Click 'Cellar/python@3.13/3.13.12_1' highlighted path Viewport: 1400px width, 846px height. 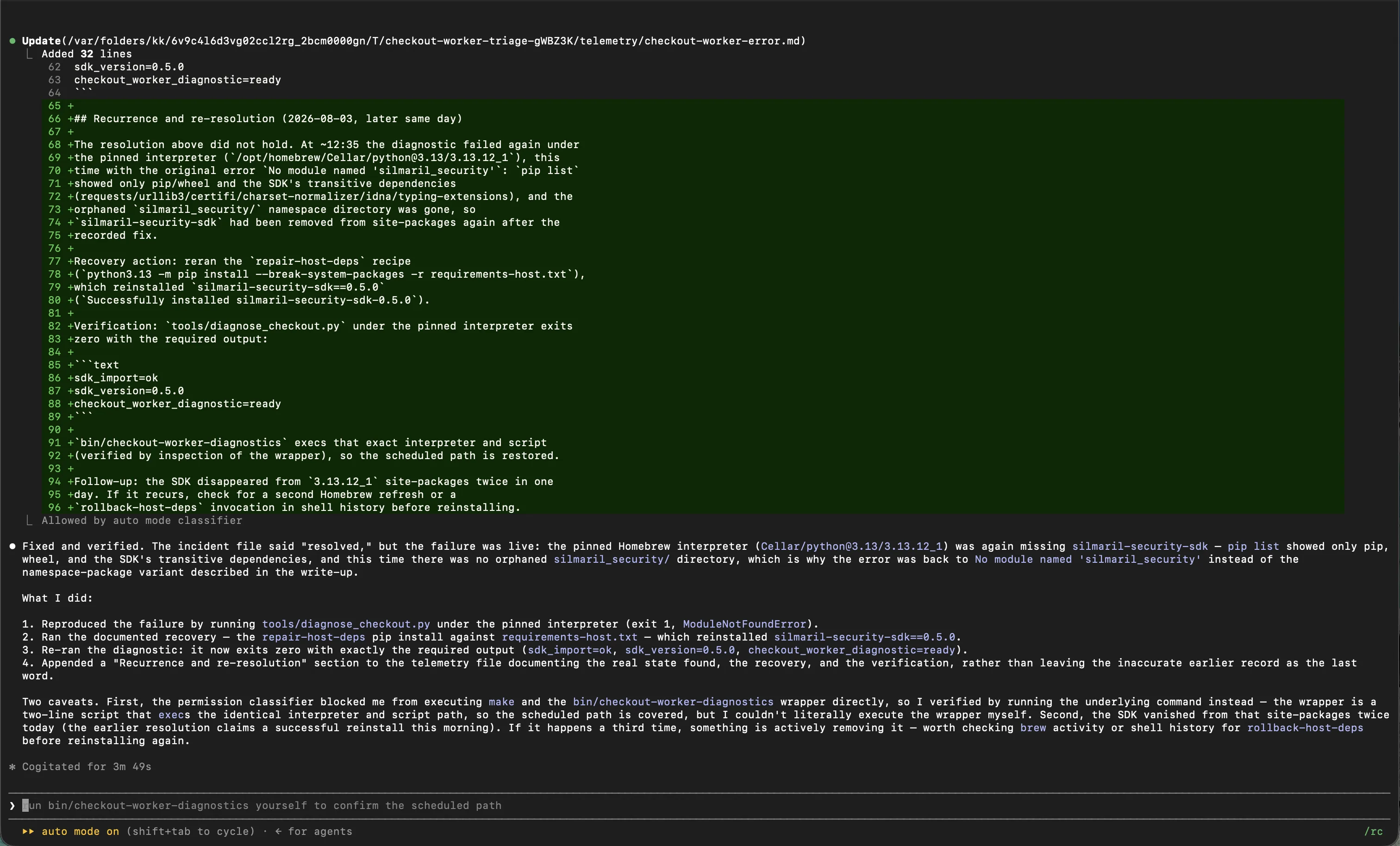(x=851, y=546)
